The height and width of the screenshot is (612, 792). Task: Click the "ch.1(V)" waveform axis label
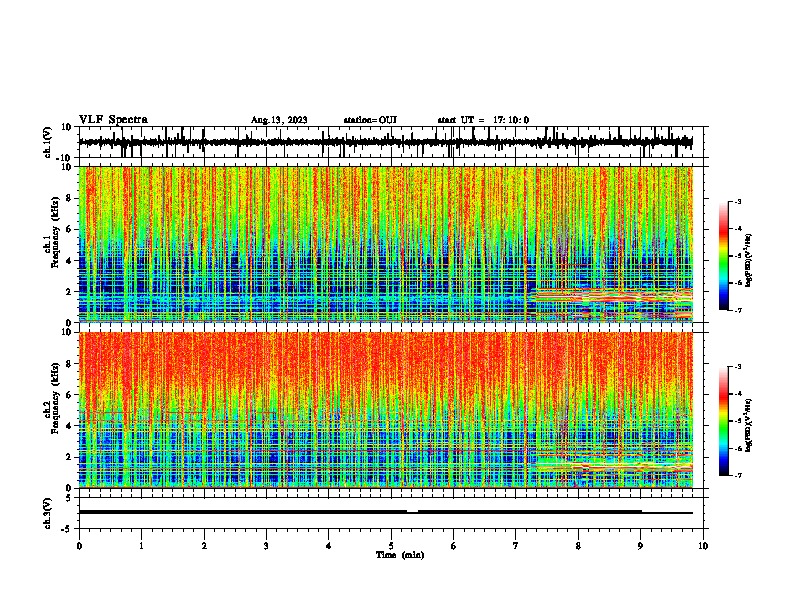[x=48, y=142]
